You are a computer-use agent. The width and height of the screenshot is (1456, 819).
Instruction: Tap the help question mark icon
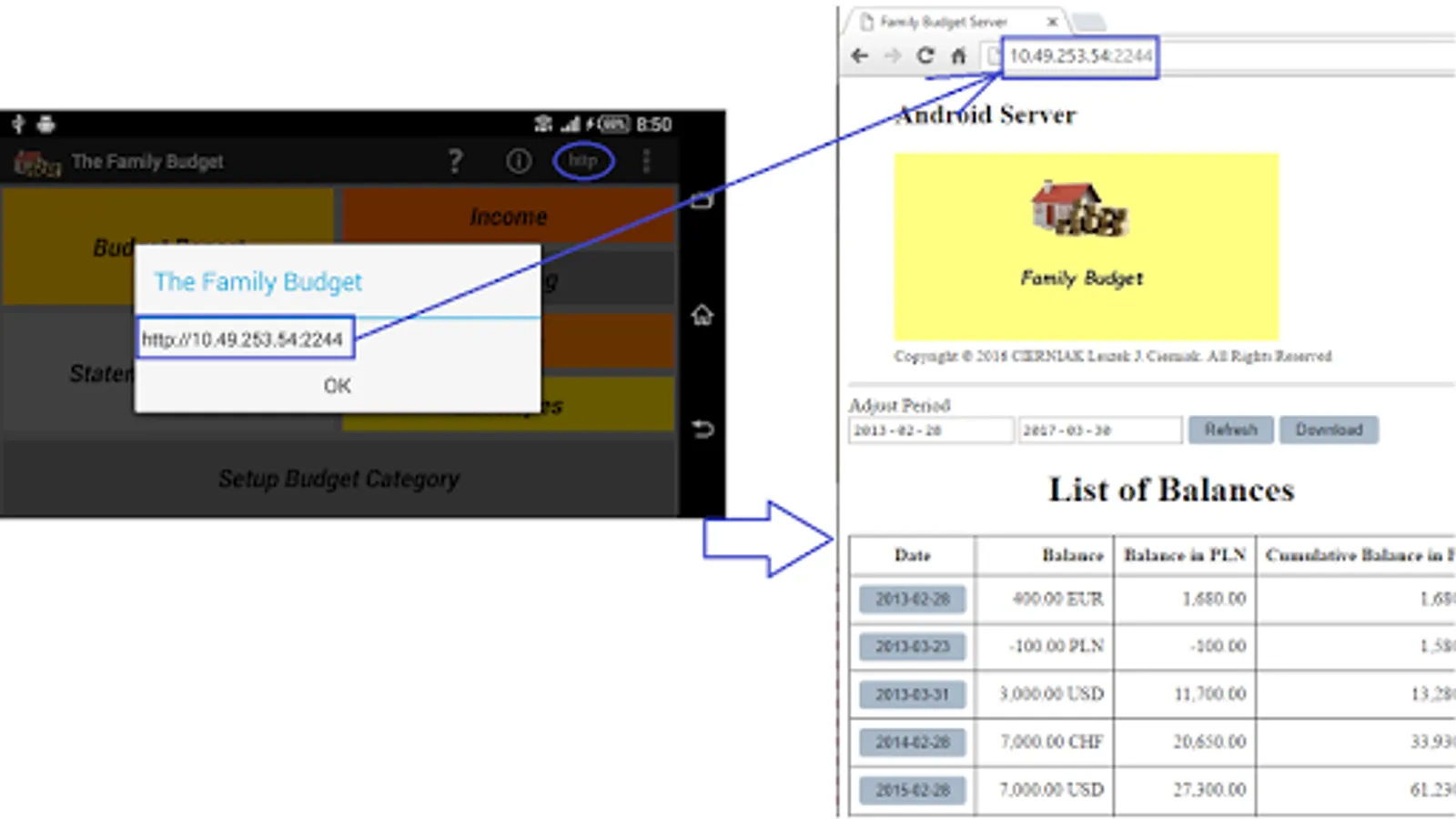[x=455, y=162]
